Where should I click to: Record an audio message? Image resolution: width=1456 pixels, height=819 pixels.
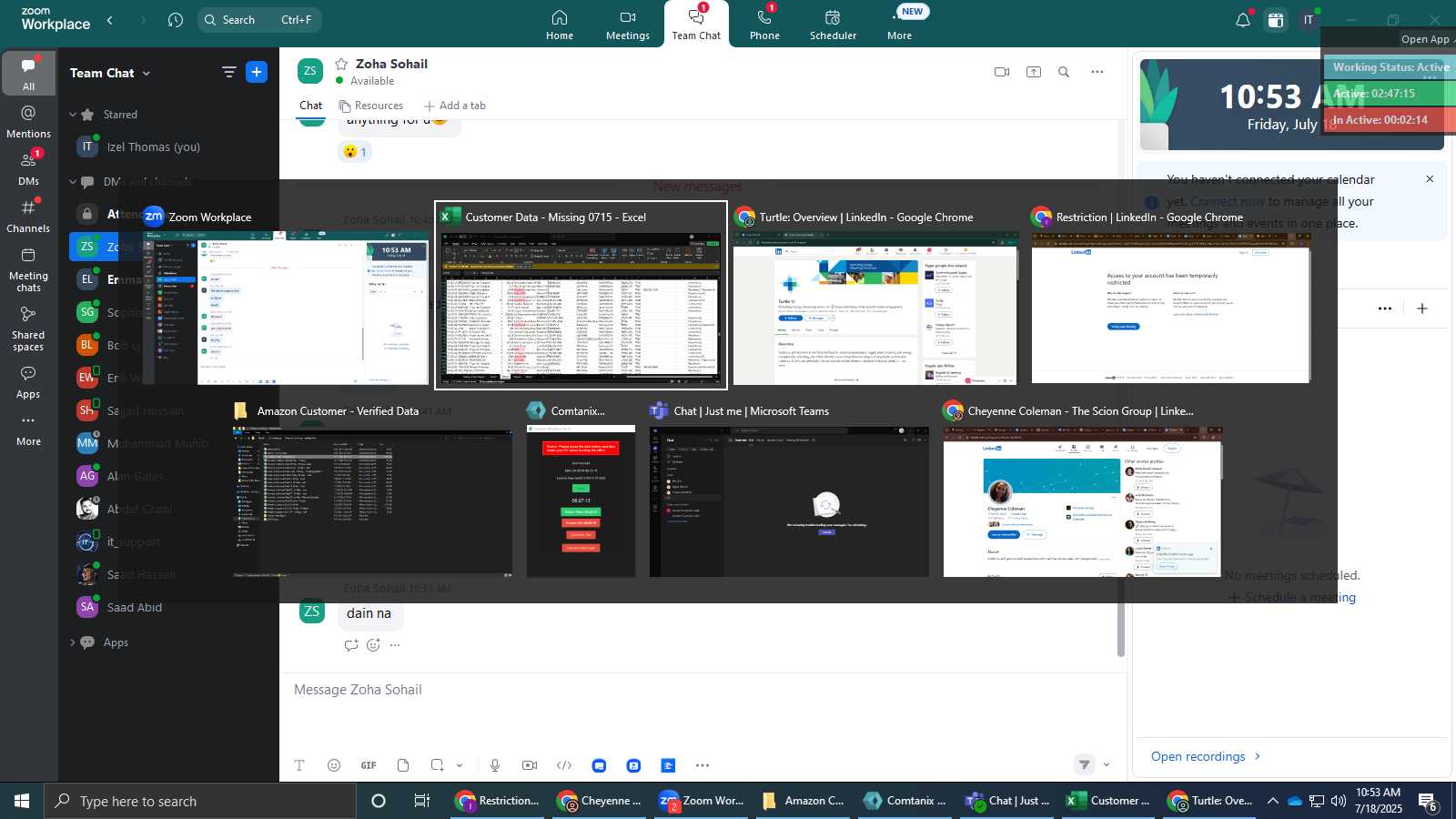pos(495,765)
